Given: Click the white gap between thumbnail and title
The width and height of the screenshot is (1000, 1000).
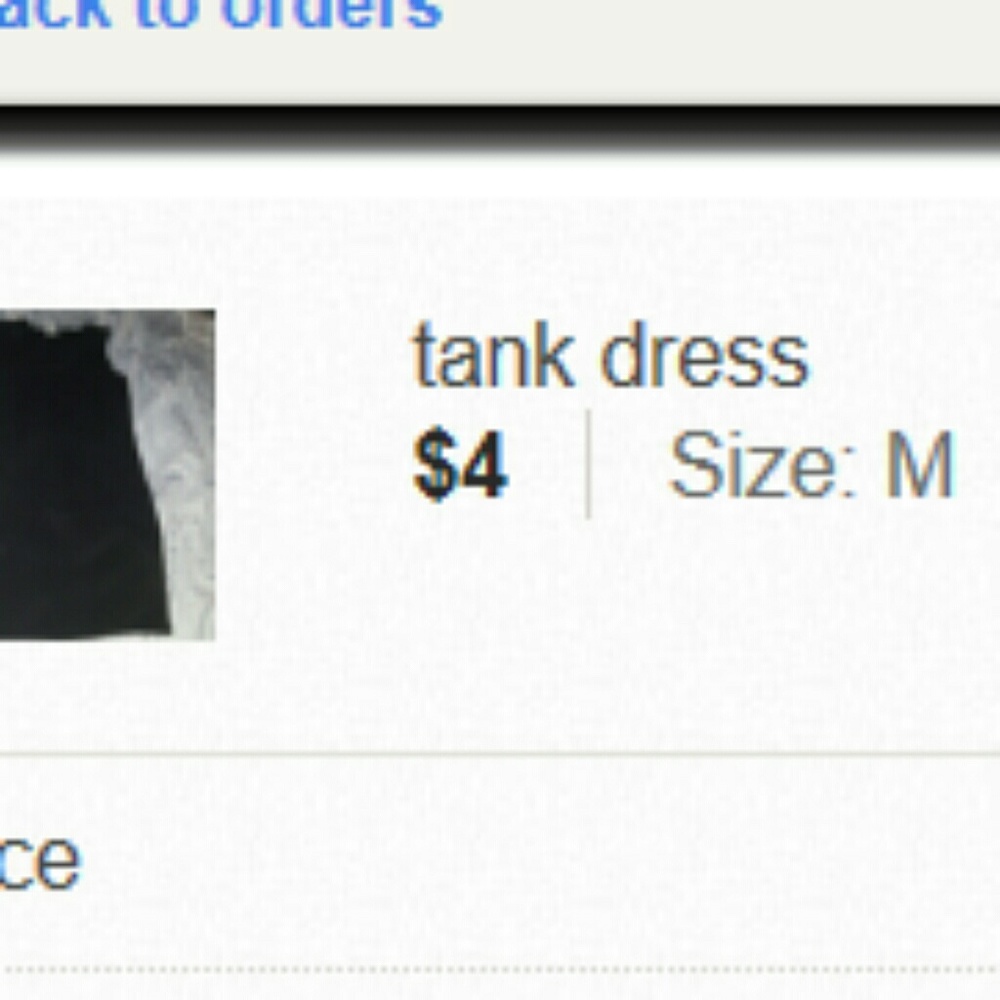Looking at the screenshot, I should (314, 474).
